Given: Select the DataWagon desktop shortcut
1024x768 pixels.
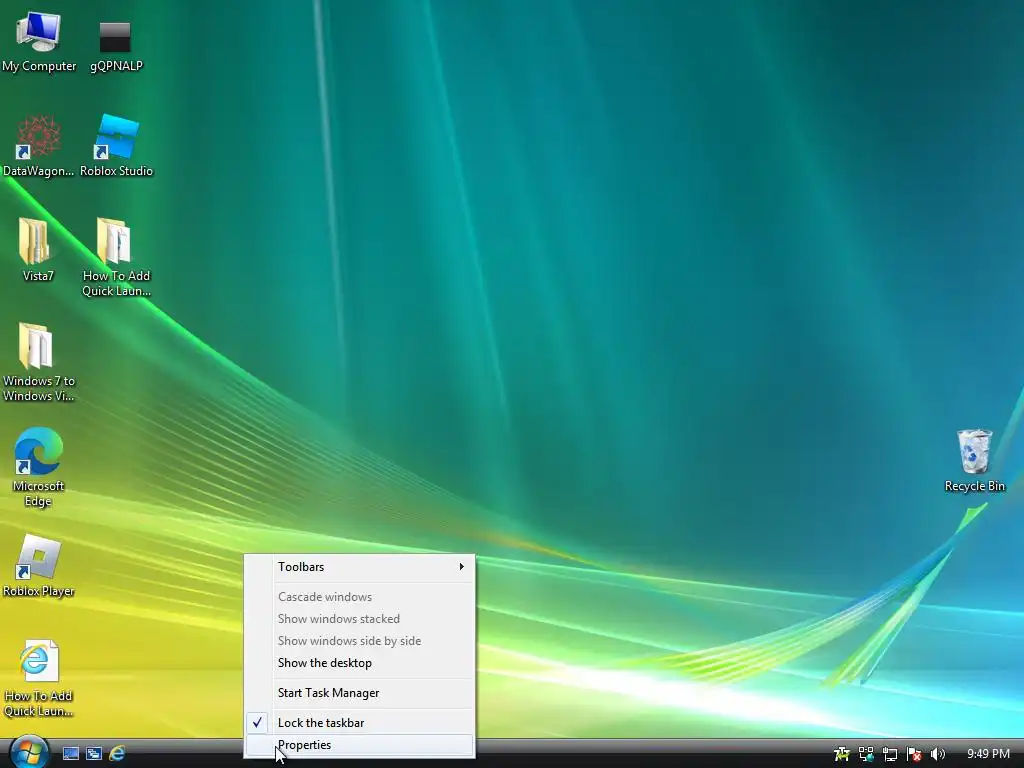Looking at the screenshot, I should (x=39, y=147).
